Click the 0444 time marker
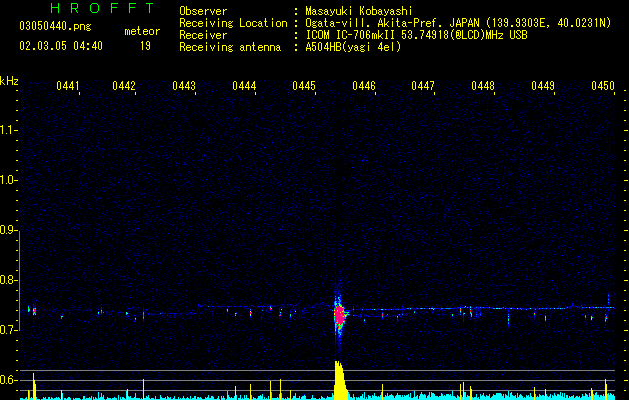The image size is (629, 400). point(244,86)
